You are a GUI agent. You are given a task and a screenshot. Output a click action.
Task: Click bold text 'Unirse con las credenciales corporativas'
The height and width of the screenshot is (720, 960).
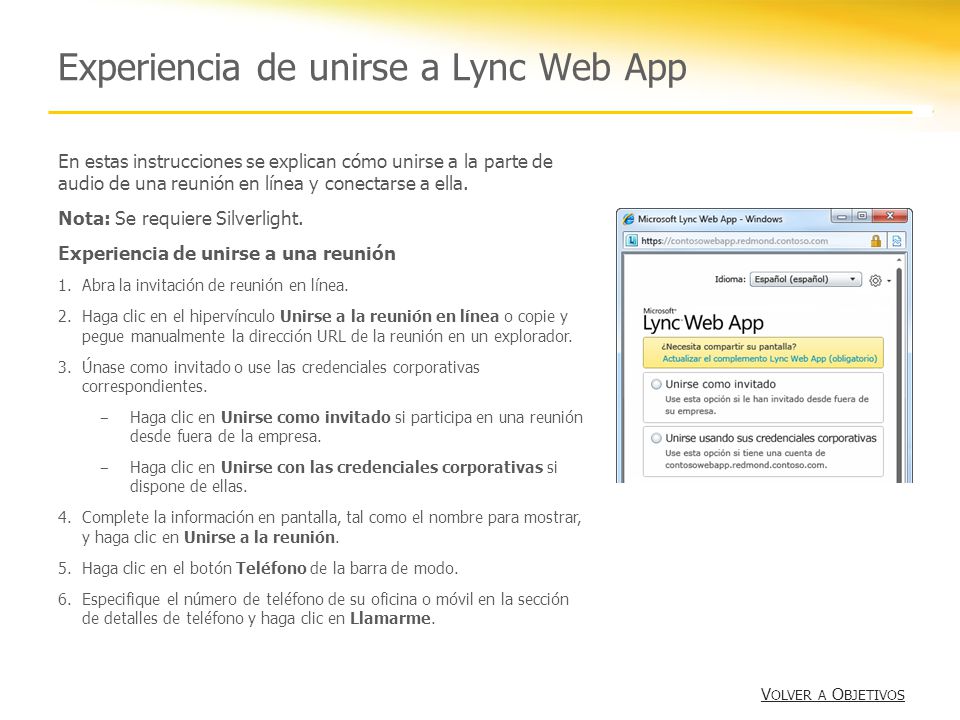[382, 468]
